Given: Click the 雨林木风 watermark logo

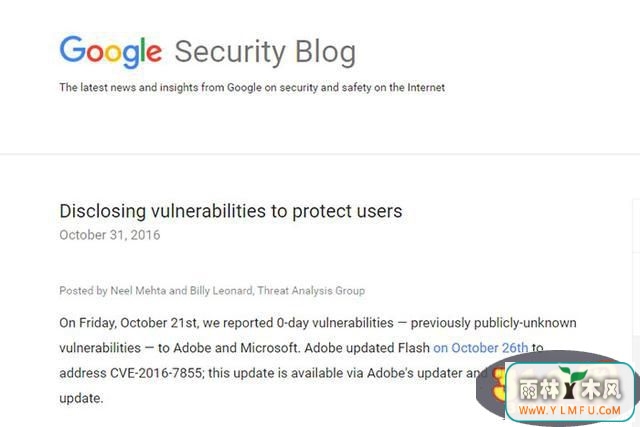Looking at the screenshot, I should pos(570,387).
